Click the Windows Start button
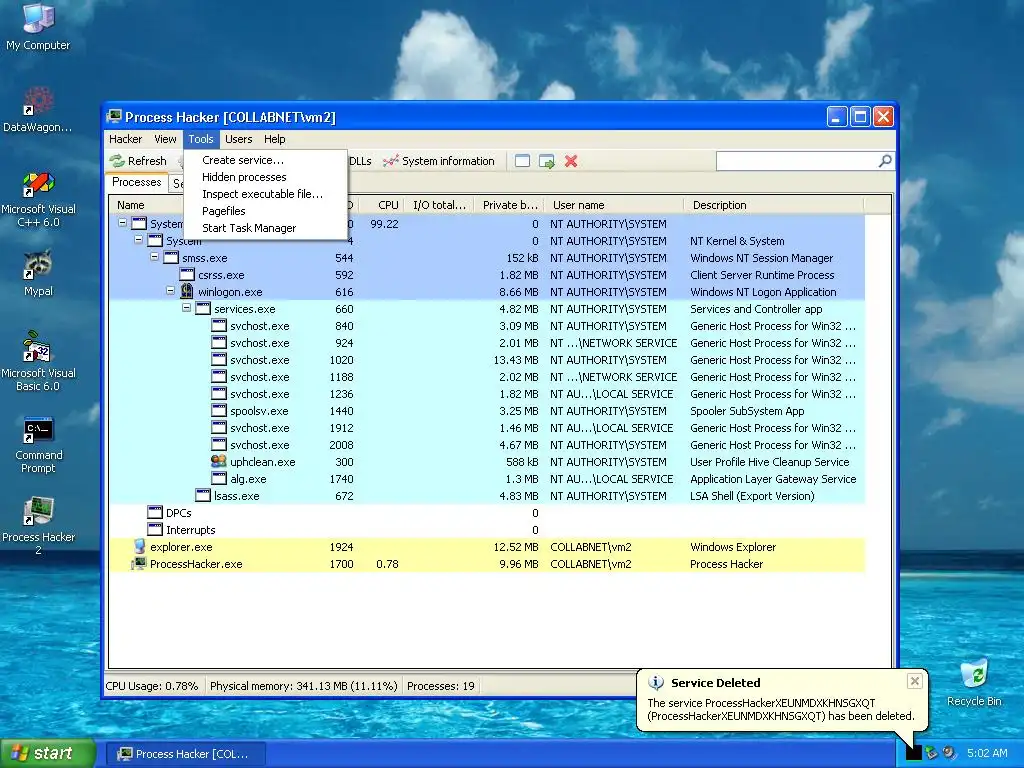 pyautogui.click(x=48, y=753)
